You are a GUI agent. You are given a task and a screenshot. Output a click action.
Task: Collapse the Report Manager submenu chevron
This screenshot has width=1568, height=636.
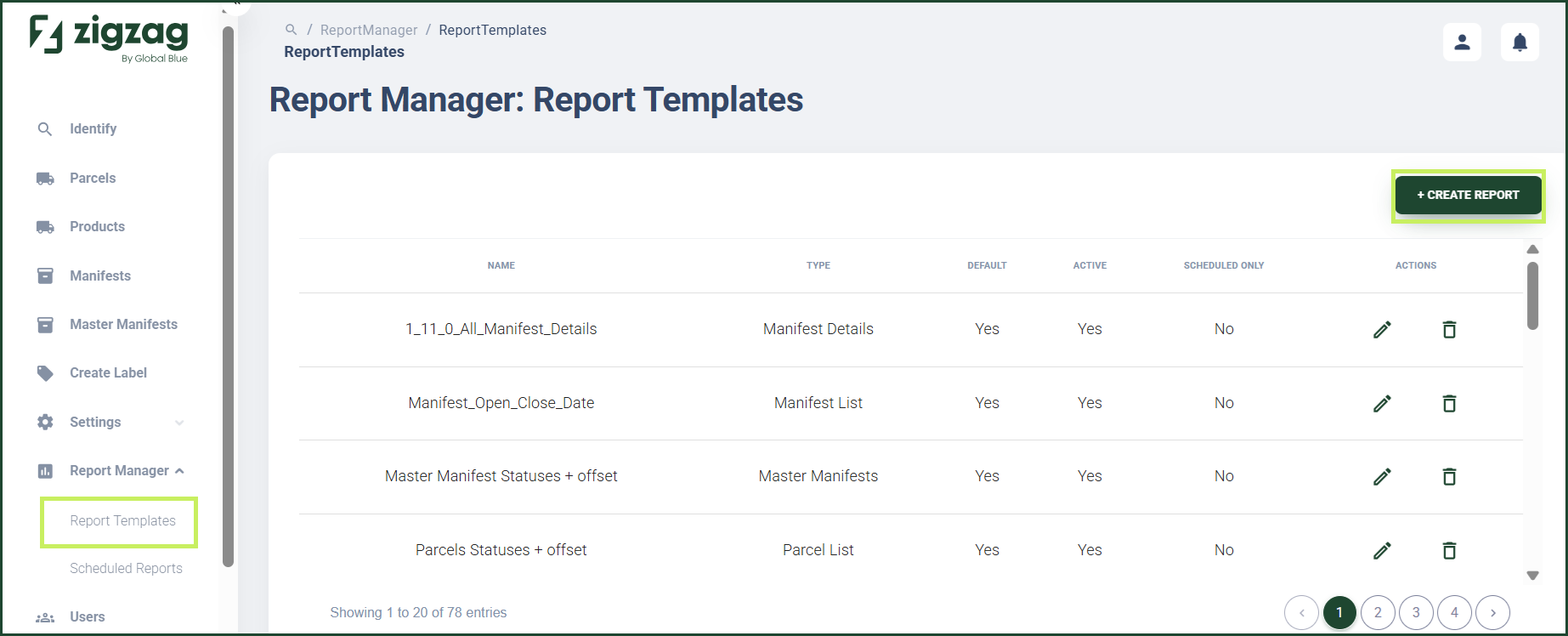179,471
